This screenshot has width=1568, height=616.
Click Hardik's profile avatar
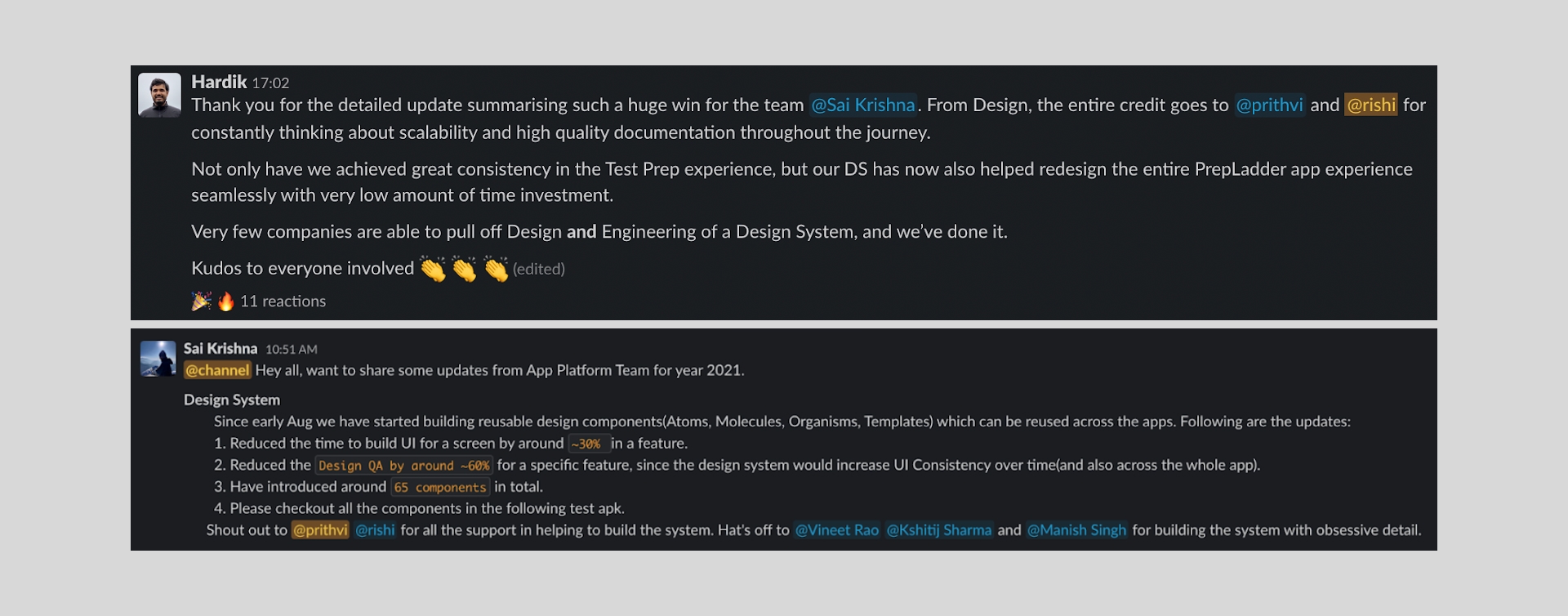pyautogui.click(x=159, y=95)
